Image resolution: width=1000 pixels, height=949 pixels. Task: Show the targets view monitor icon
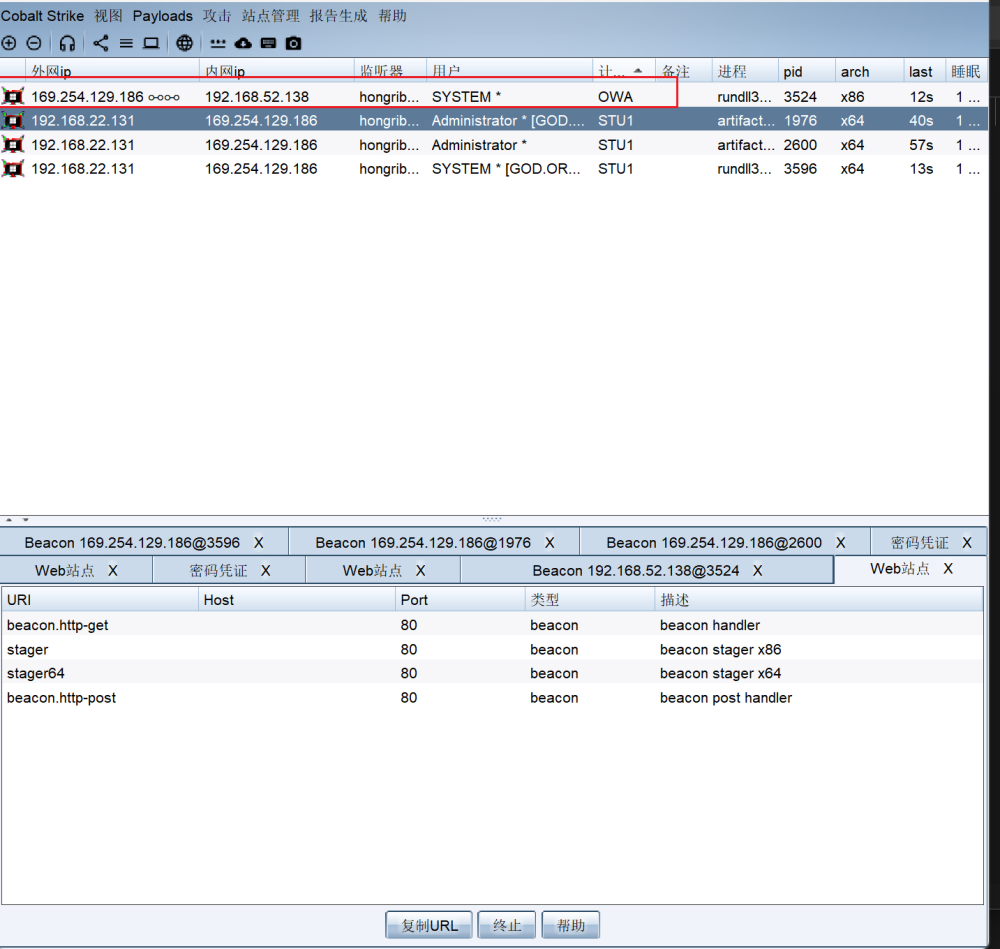pyautogui.click(x=151, y=43)
